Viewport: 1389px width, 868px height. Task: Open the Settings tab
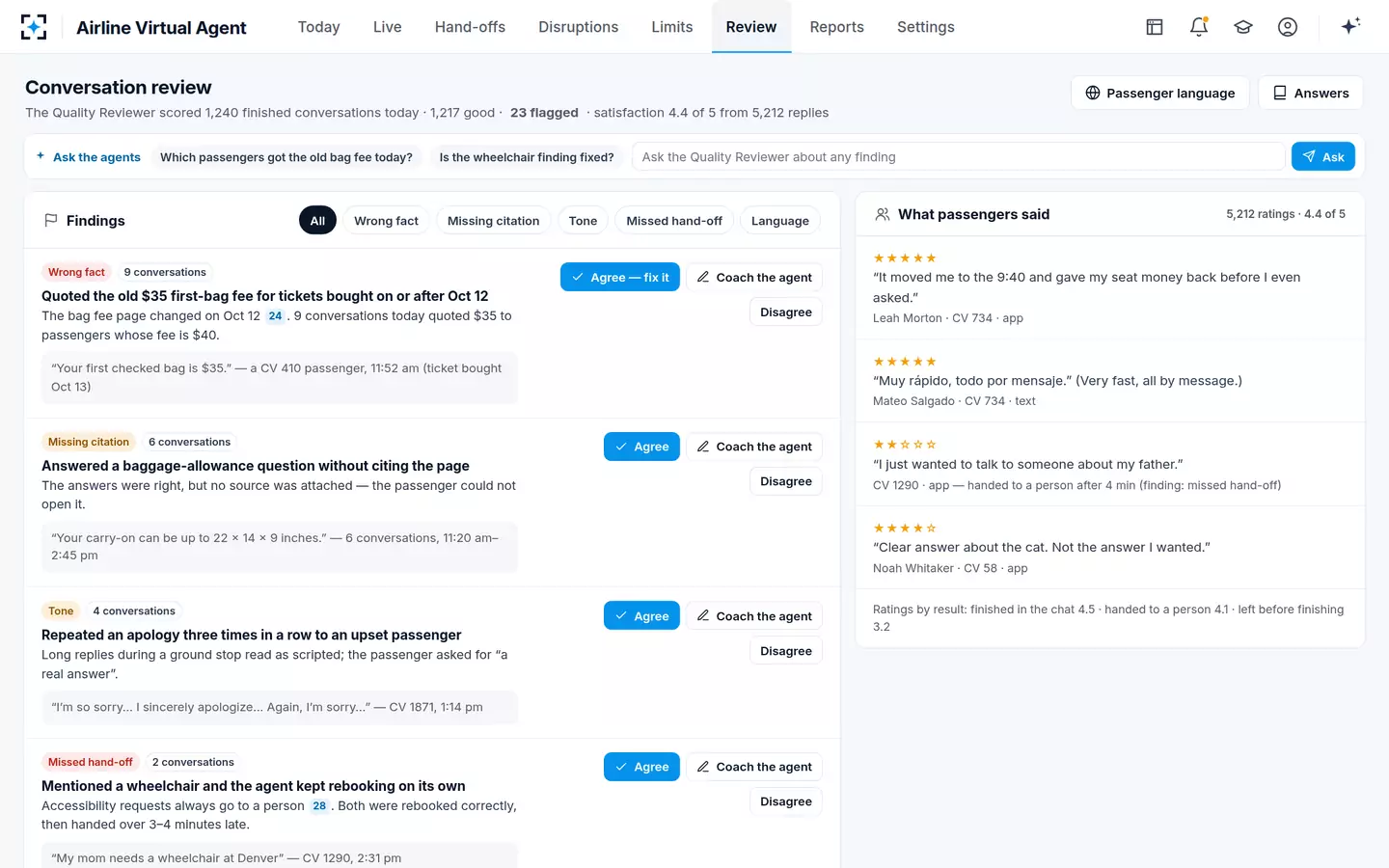pyautogui.click(x=926, y=27)
